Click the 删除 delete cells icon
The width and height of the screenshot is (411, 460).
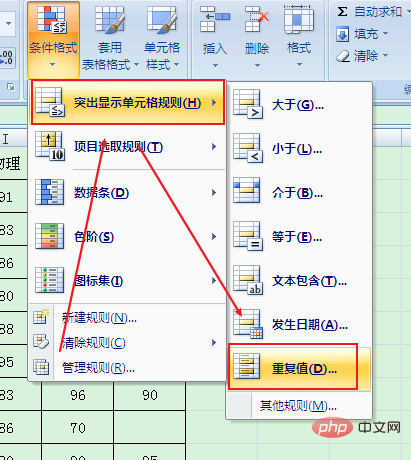pos(257,19)
